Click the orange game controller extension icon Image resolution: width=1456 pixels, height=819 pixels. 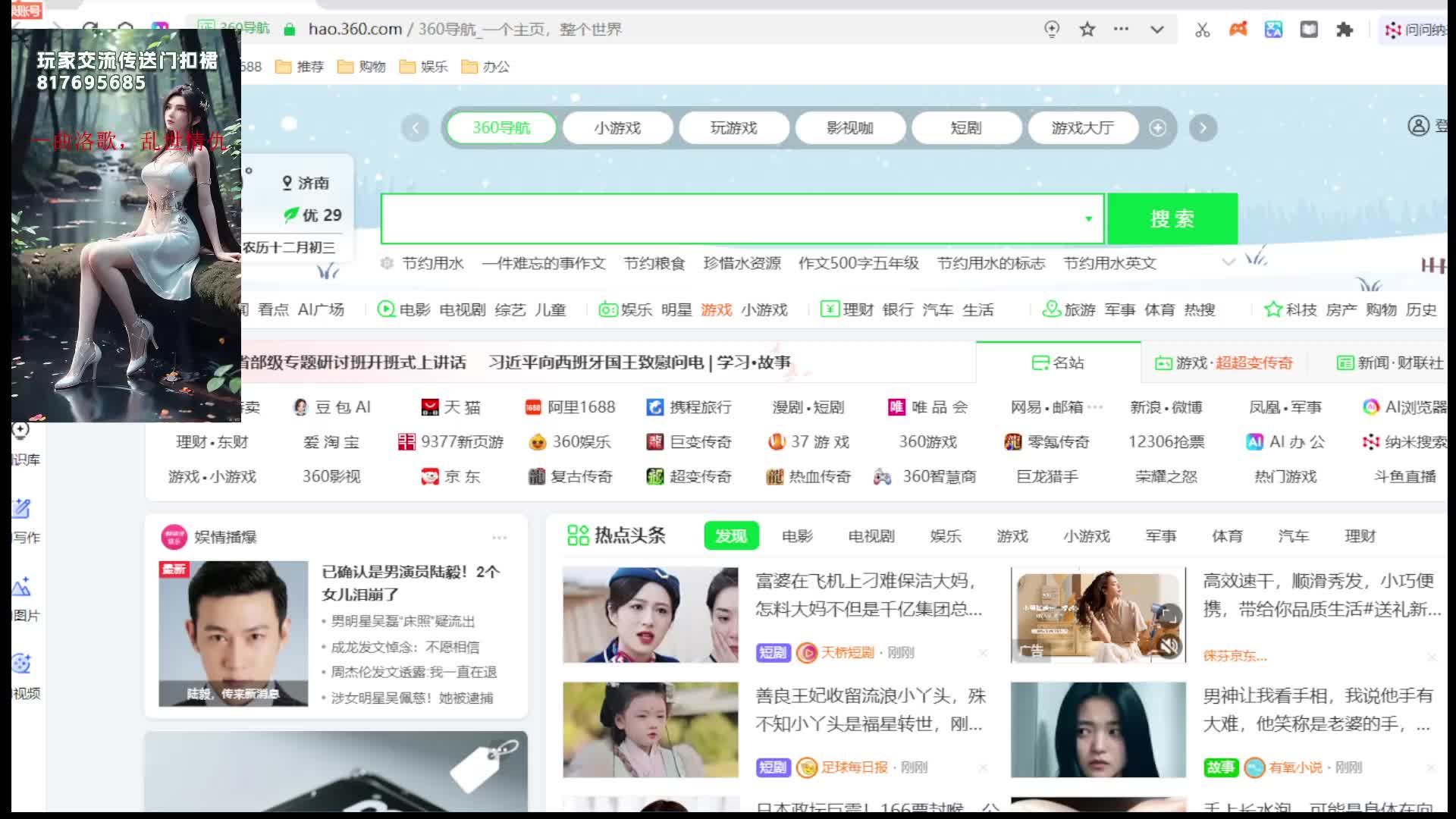click(1238, 30)
